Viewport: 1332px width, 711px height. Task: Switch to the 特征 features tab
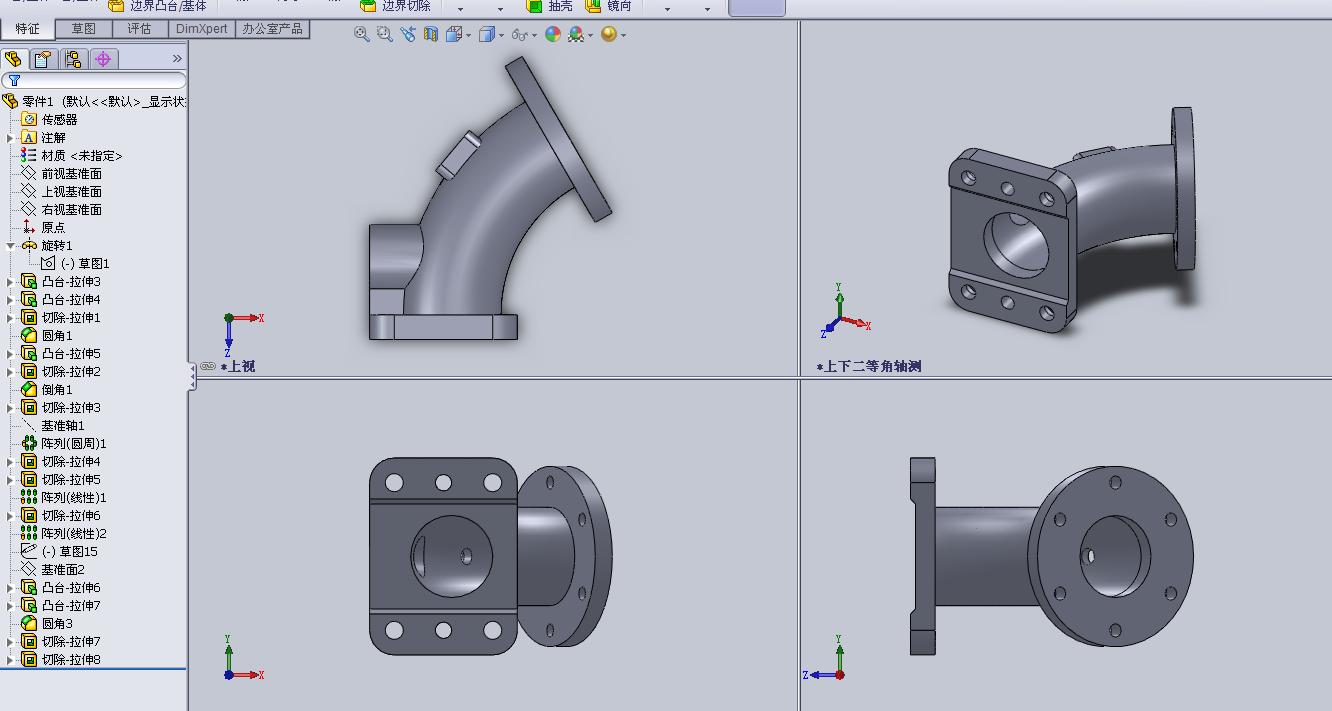click(x=27, y=29)
